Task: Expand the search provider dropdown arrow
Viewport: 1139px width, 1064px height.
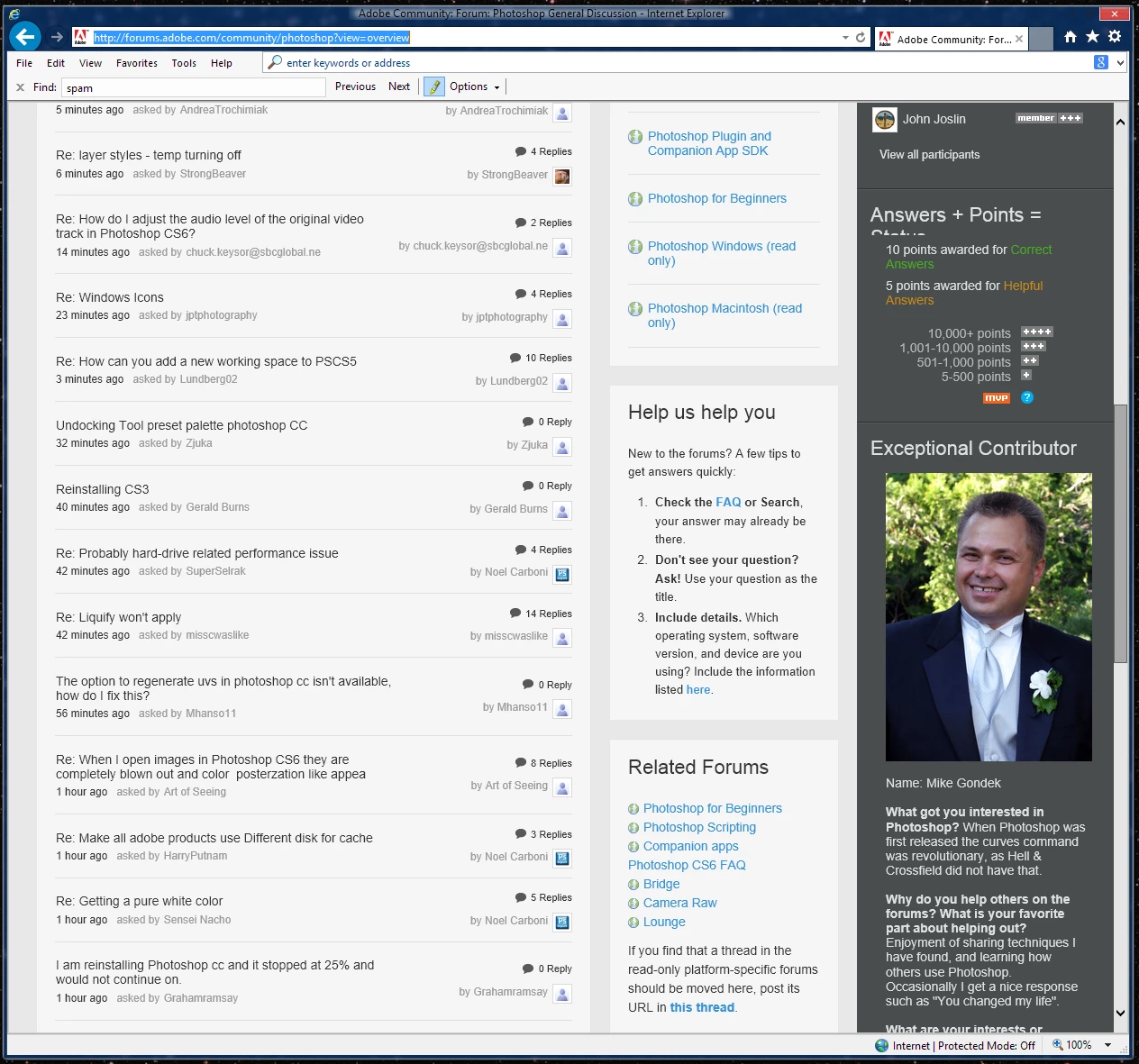Action: pyautogui.click(x=1120, y=62)
